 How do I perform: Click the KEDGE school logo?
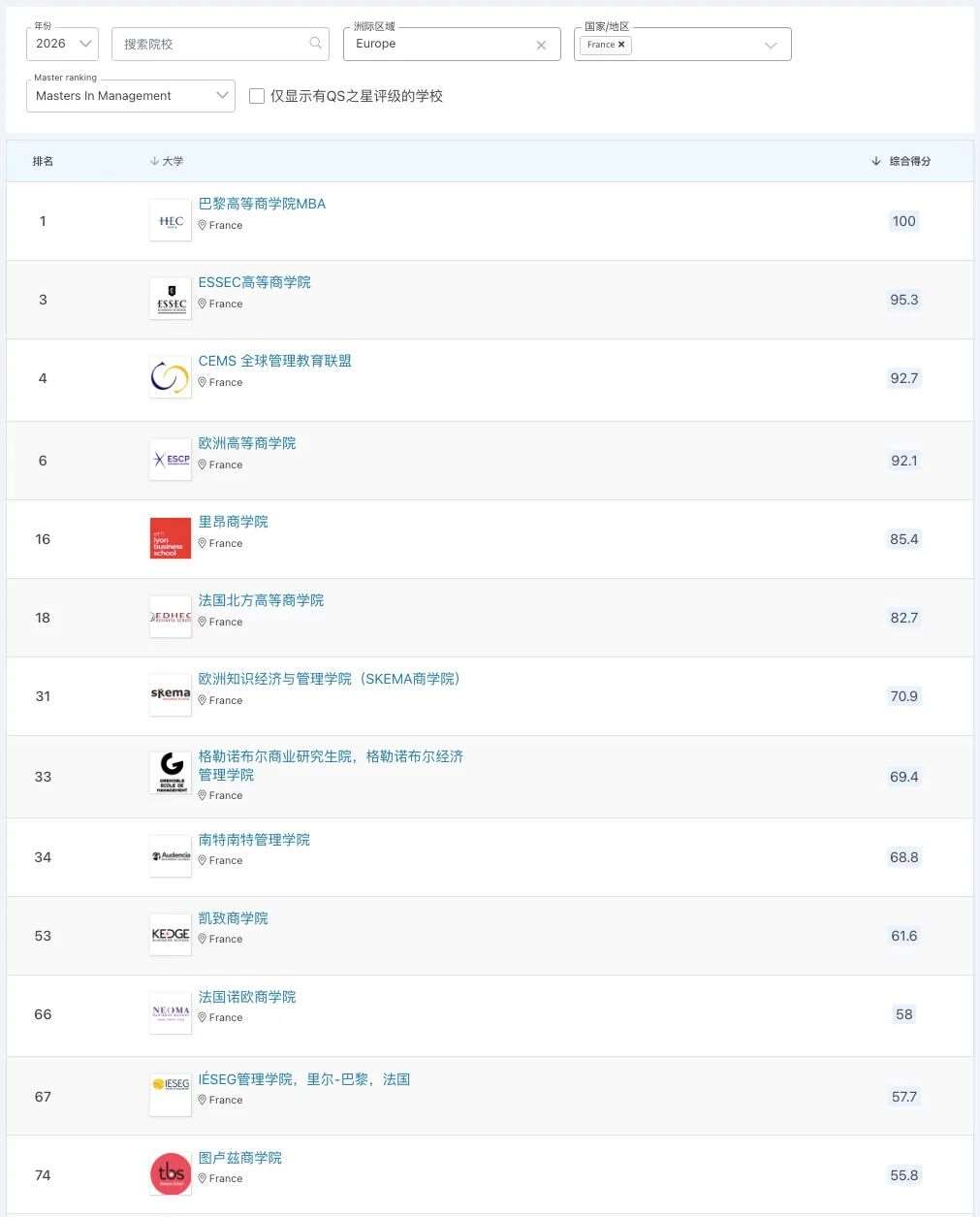click(171, 936)
